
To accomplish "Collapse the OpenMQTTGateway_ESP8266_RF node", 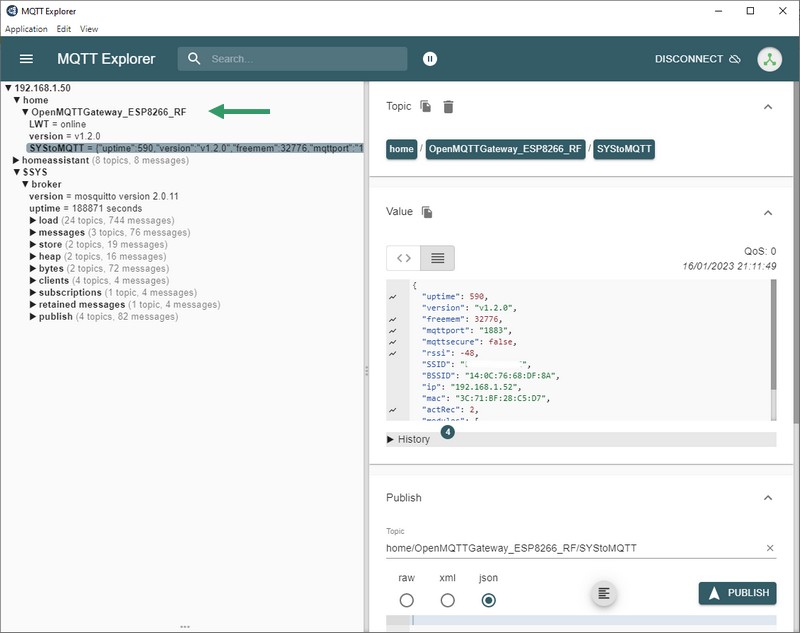I will [x=25, y=112].
